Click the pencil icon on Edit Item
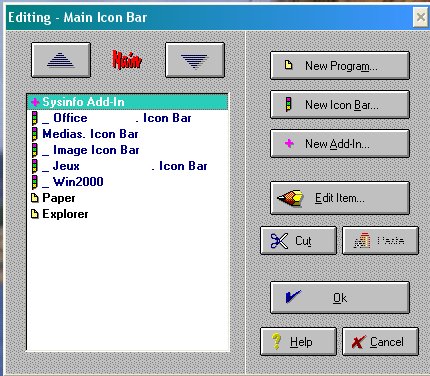The width and height of the screenshot is (430, 376). (x=290, y=198)
